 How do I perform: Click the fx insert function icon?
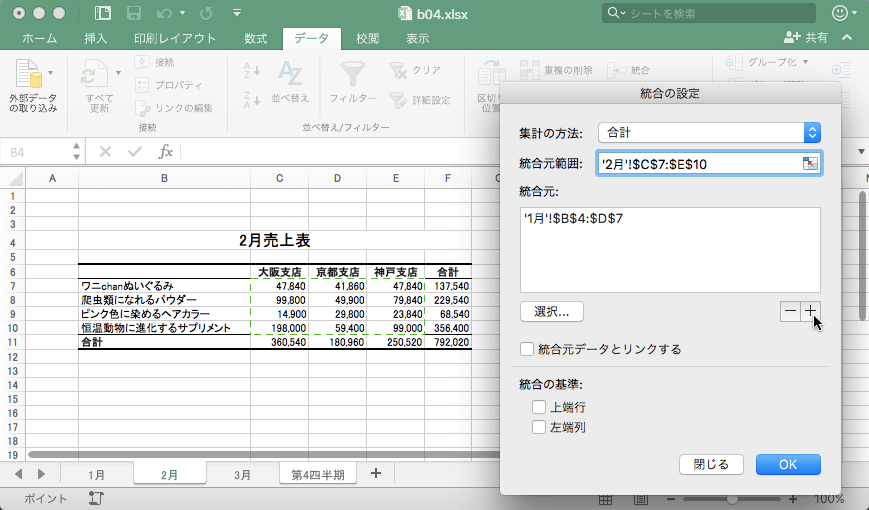pos(165,151)
